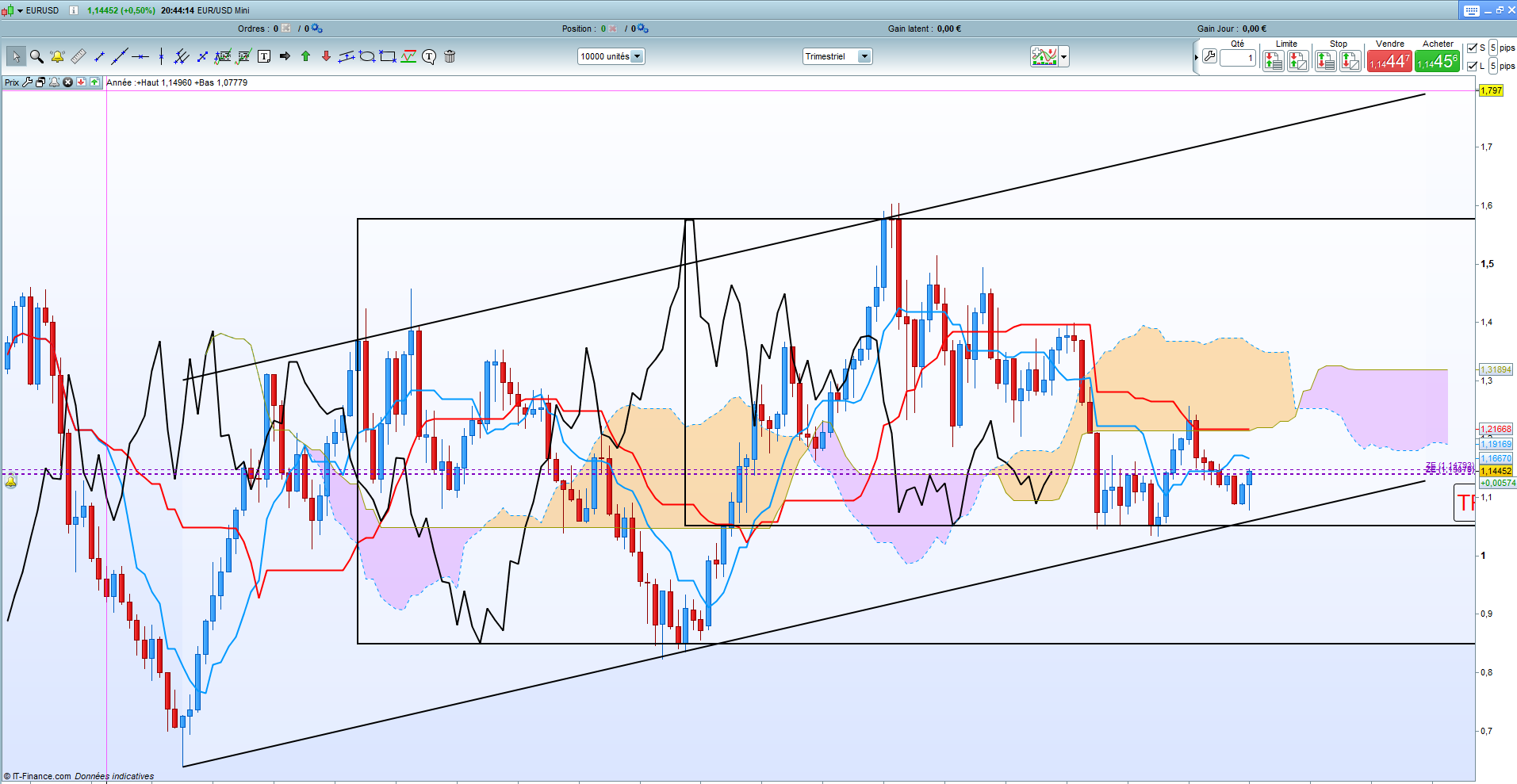Choose the first Fibonacci retracement tool
Screen dimensions: 1517x784
tap(223, 56)
